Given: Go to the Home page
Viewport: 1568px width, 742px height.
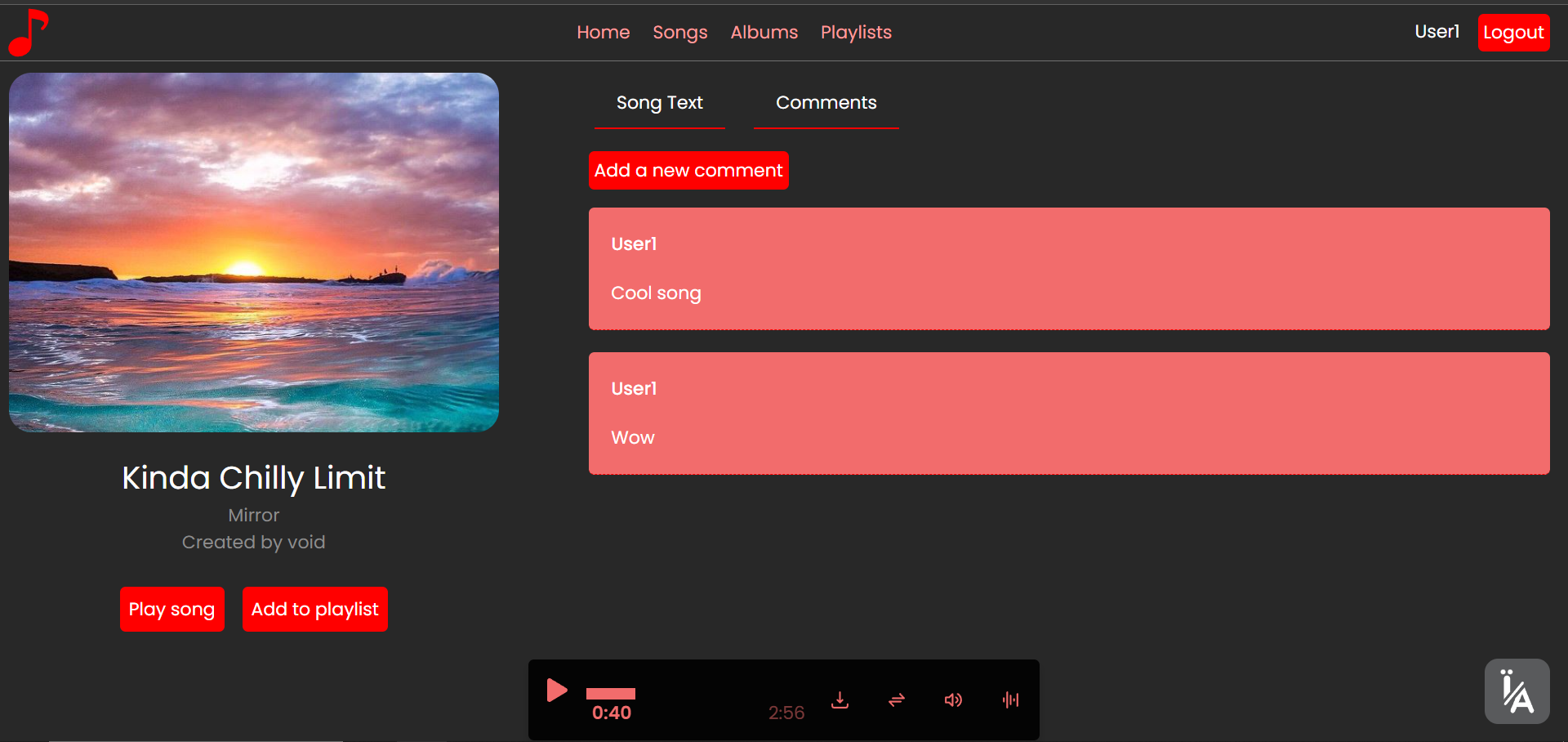Looking at the screenshot, I should click(x=603, y=33).
